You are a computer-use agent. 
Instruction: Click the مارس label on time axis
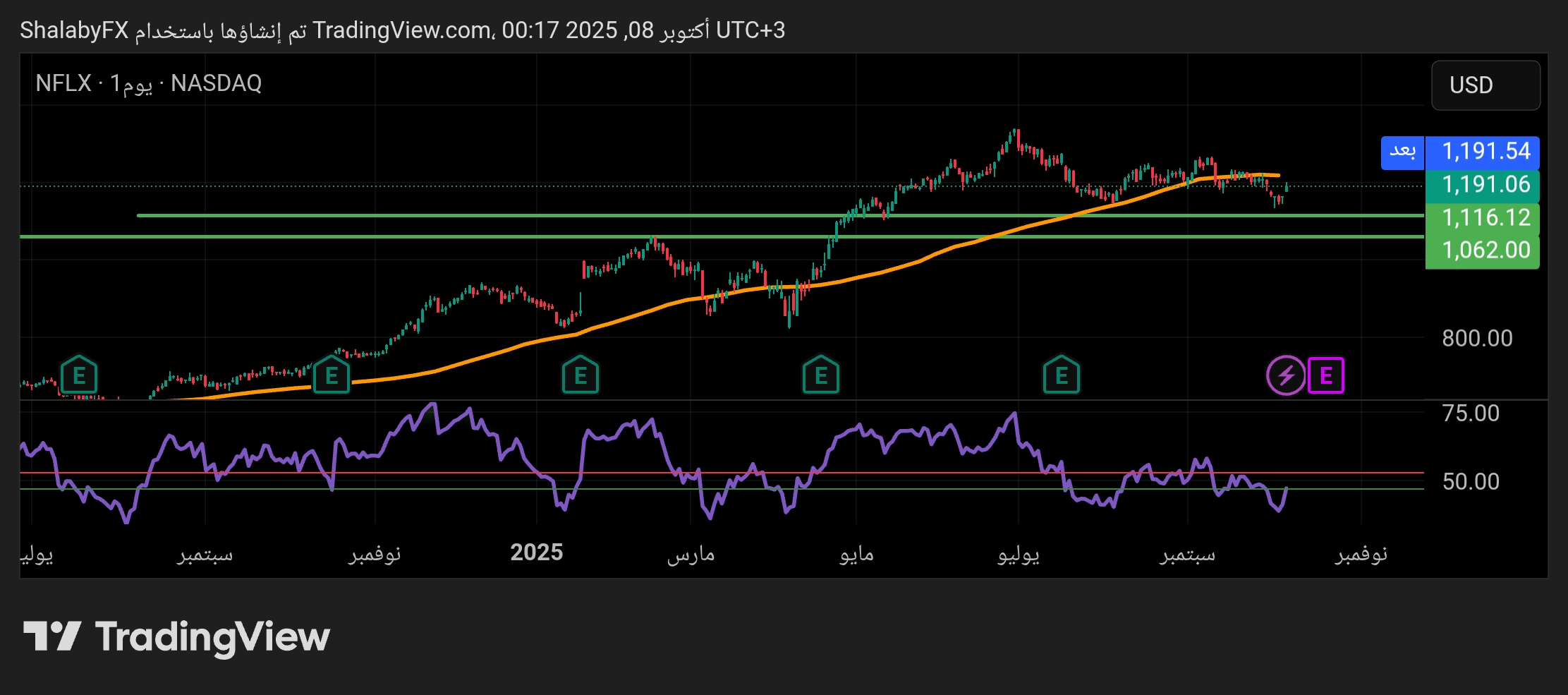pyautogui.click(x=691, y=555)
